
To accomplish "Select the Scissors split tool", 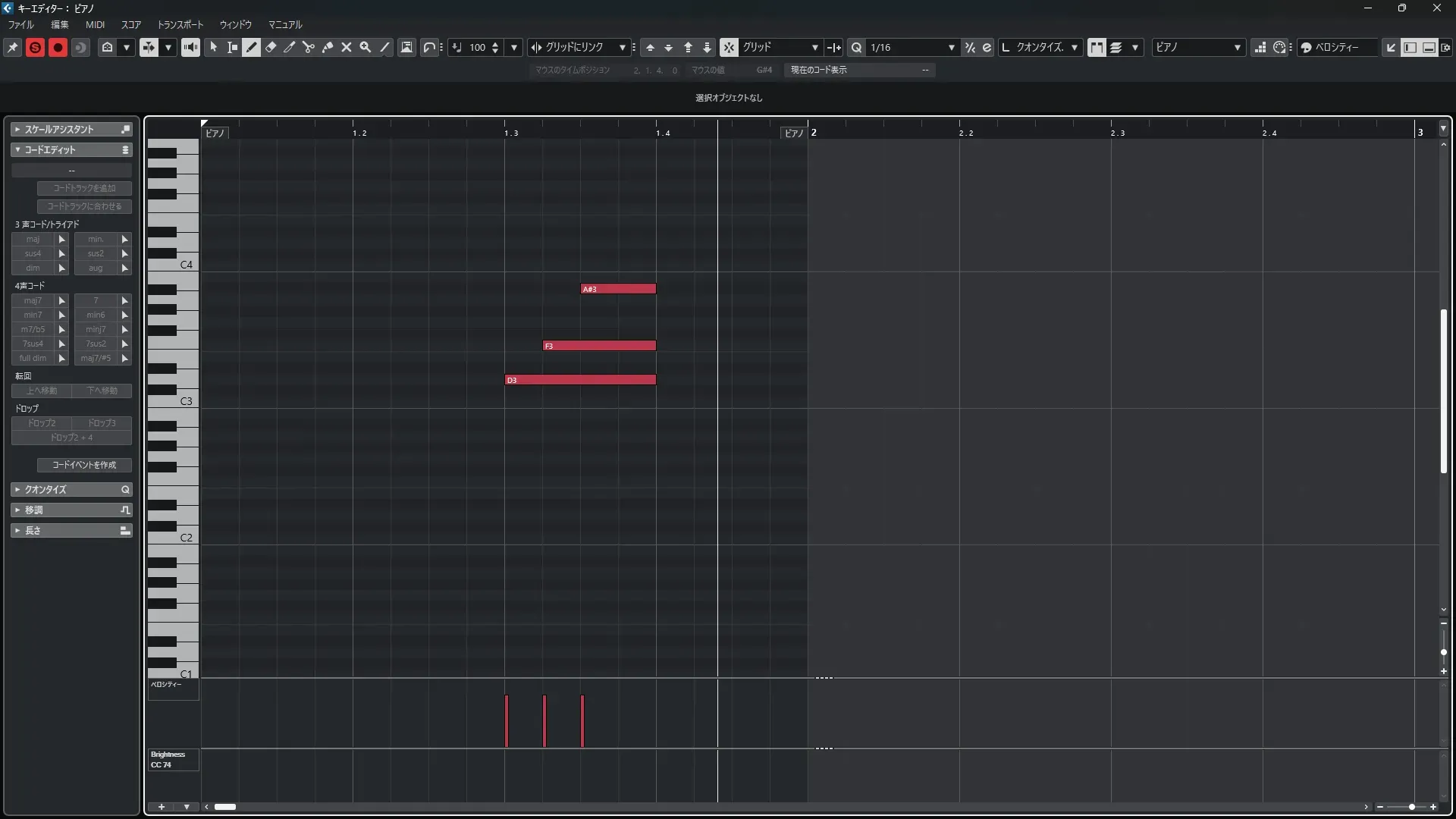I will click(x=308, y=47).
